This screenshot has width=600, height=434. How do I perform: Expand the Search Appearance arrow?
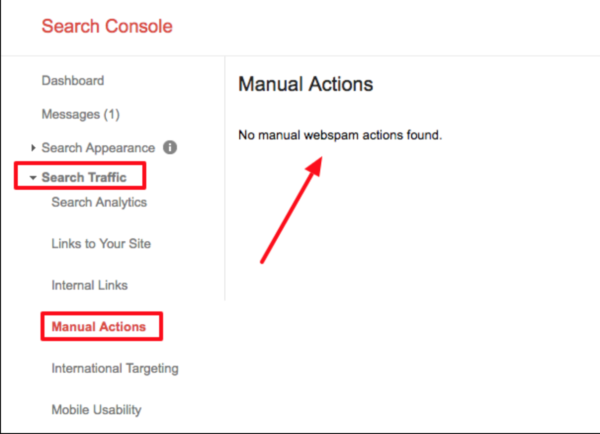33,148
